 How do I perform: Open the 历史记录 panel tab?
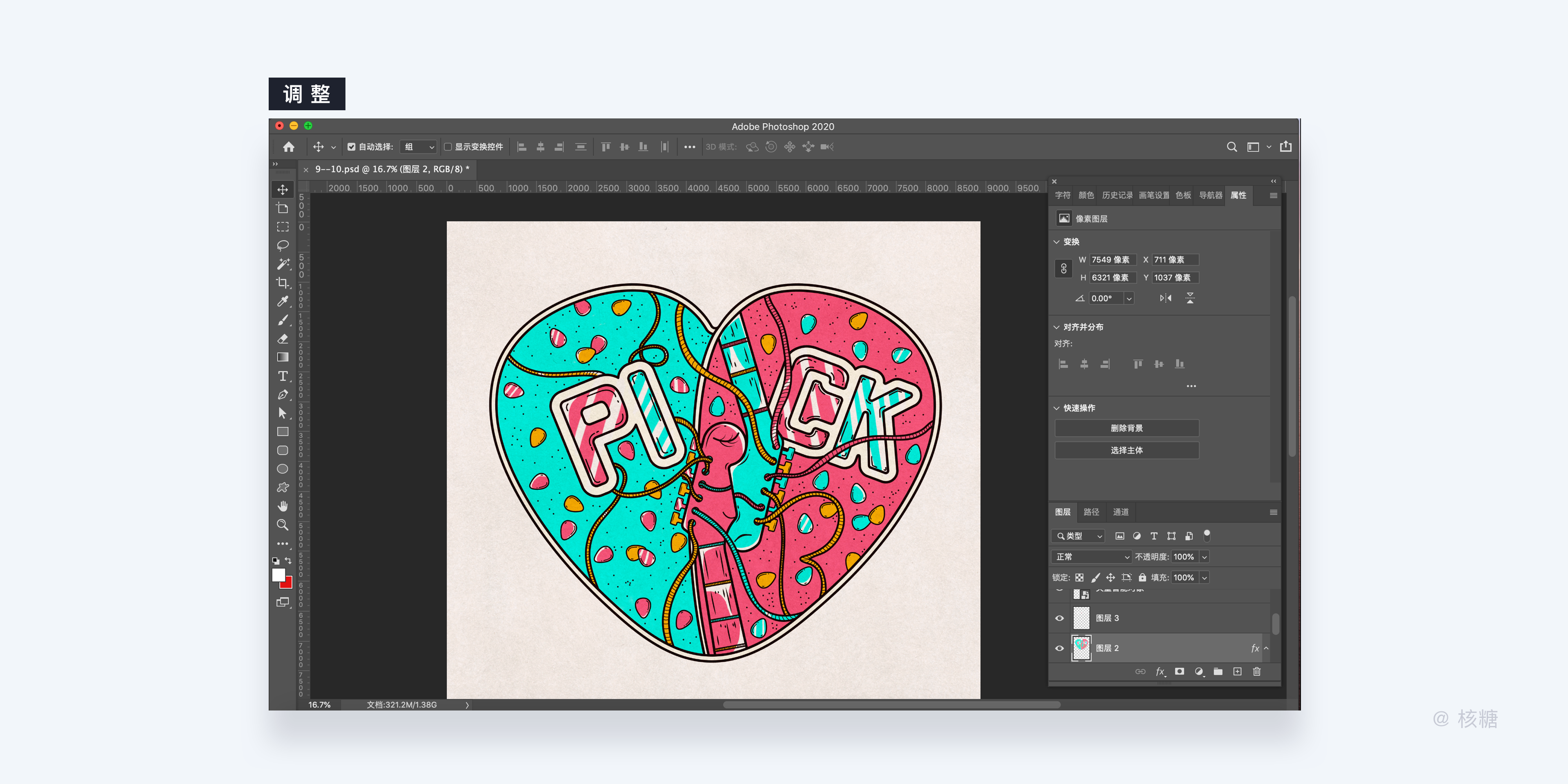click(1117, 196)
